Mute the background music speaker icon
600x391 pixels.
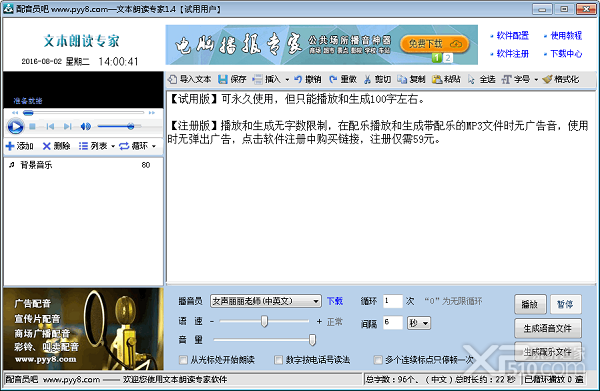[86, 126]
